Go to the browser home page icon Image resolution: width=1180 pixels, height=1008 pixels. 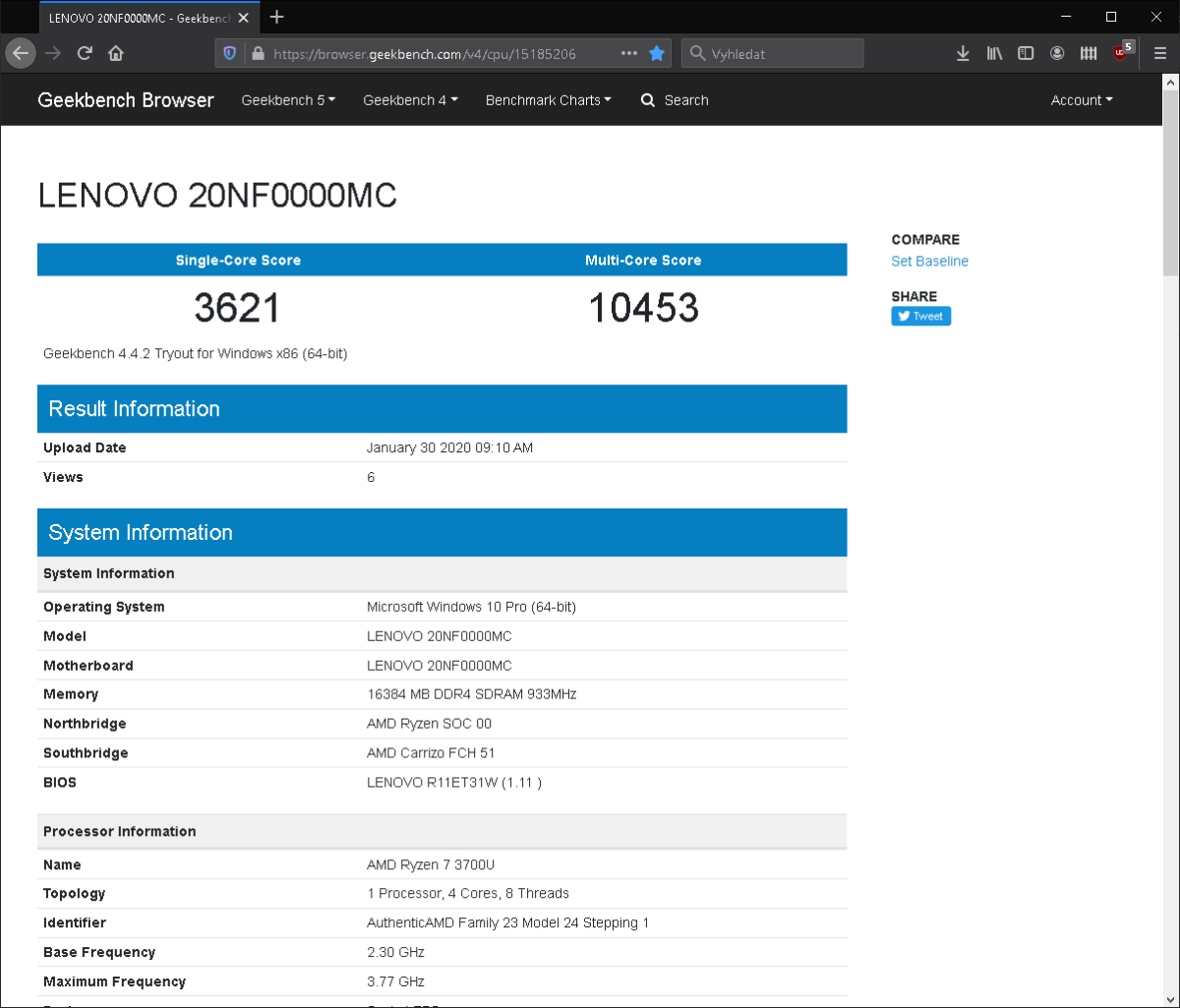click(x=116, y=53)
